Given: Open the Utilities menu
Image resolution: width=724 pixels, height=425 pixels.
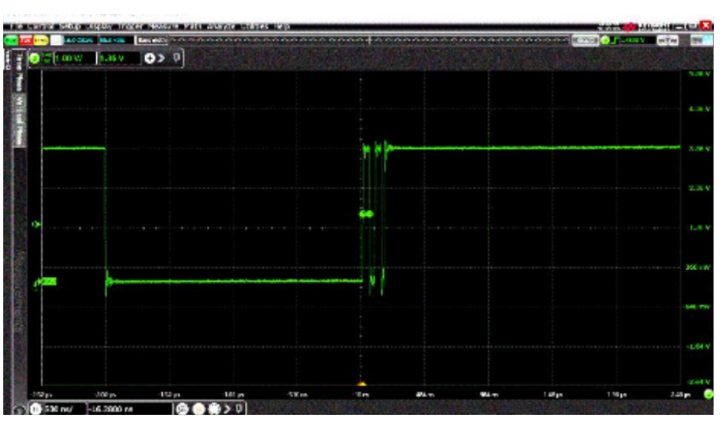Looking at the screenshot, I should click(x=254, y=27).
